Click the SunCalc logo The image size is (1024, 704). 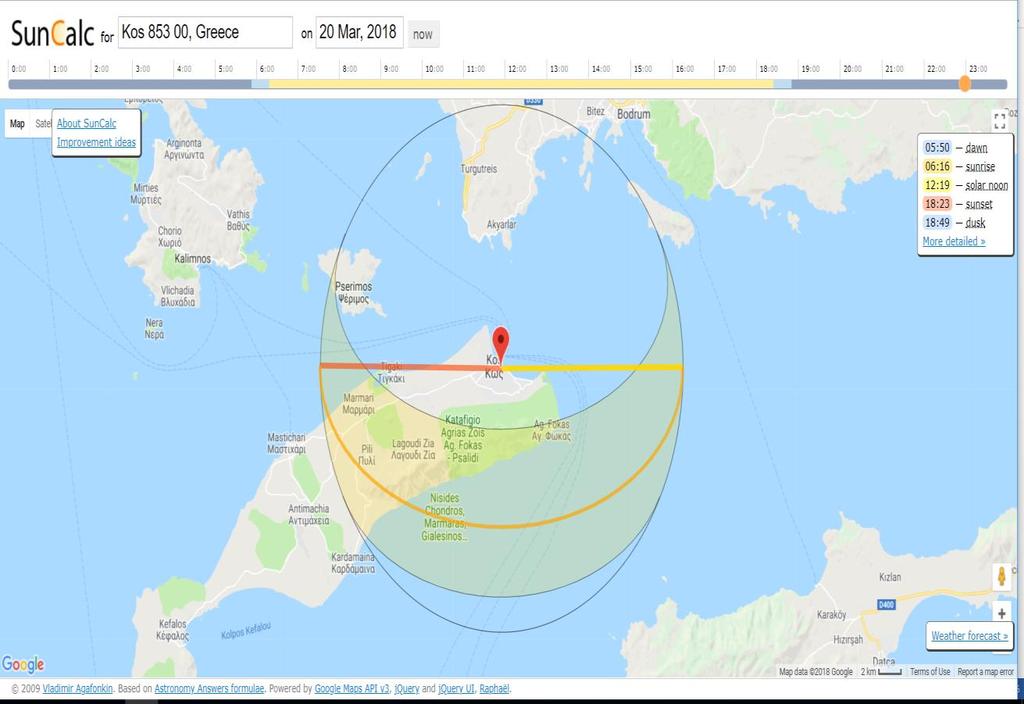point(52,33)
